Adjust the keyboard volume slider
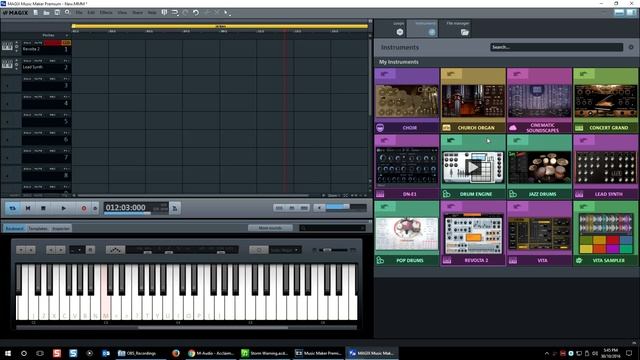This screenshot has height=360, width=640. 334,250
